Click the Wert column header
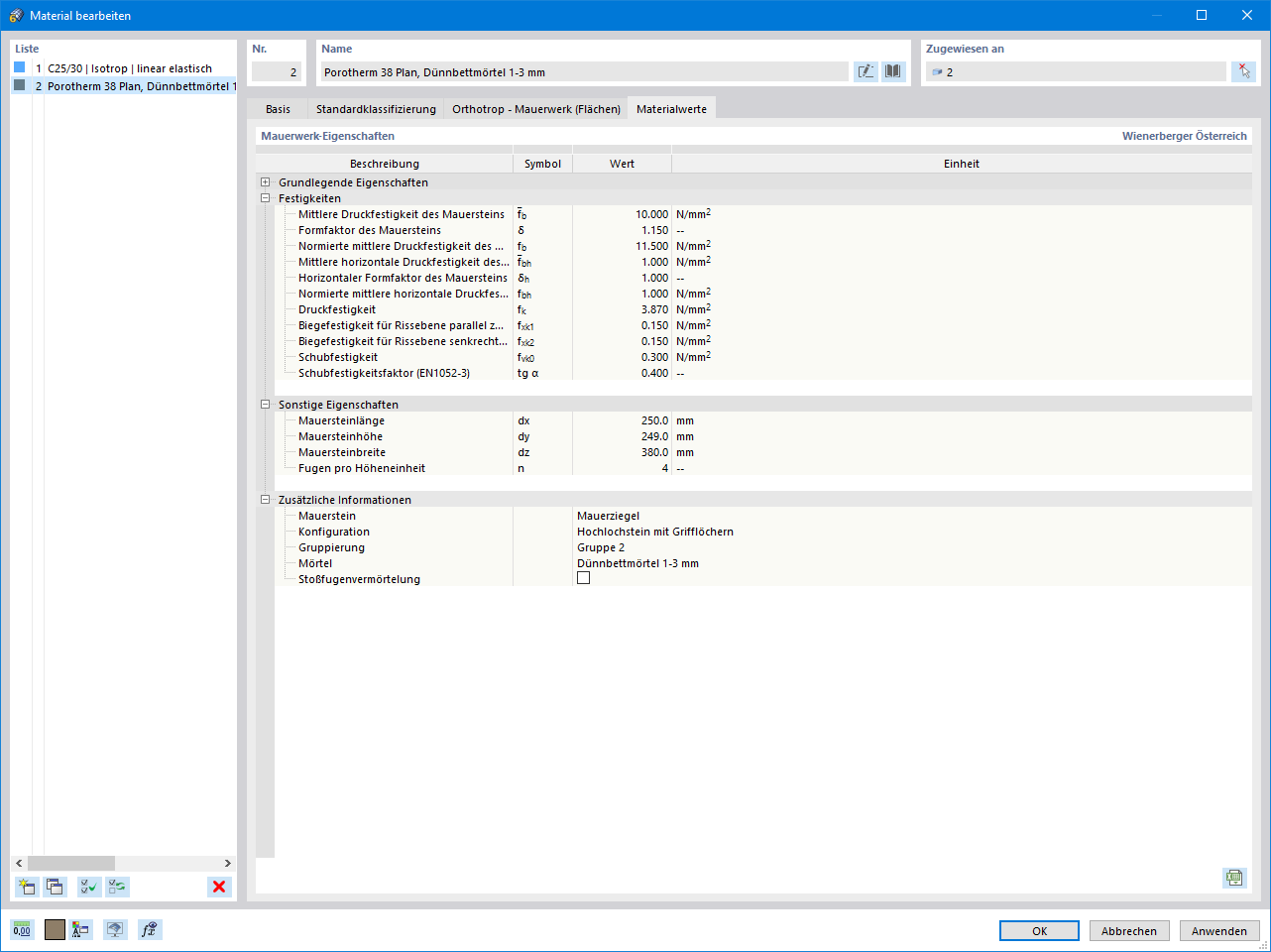Viewport: 1271px width, 952px height. coord(623,164)
